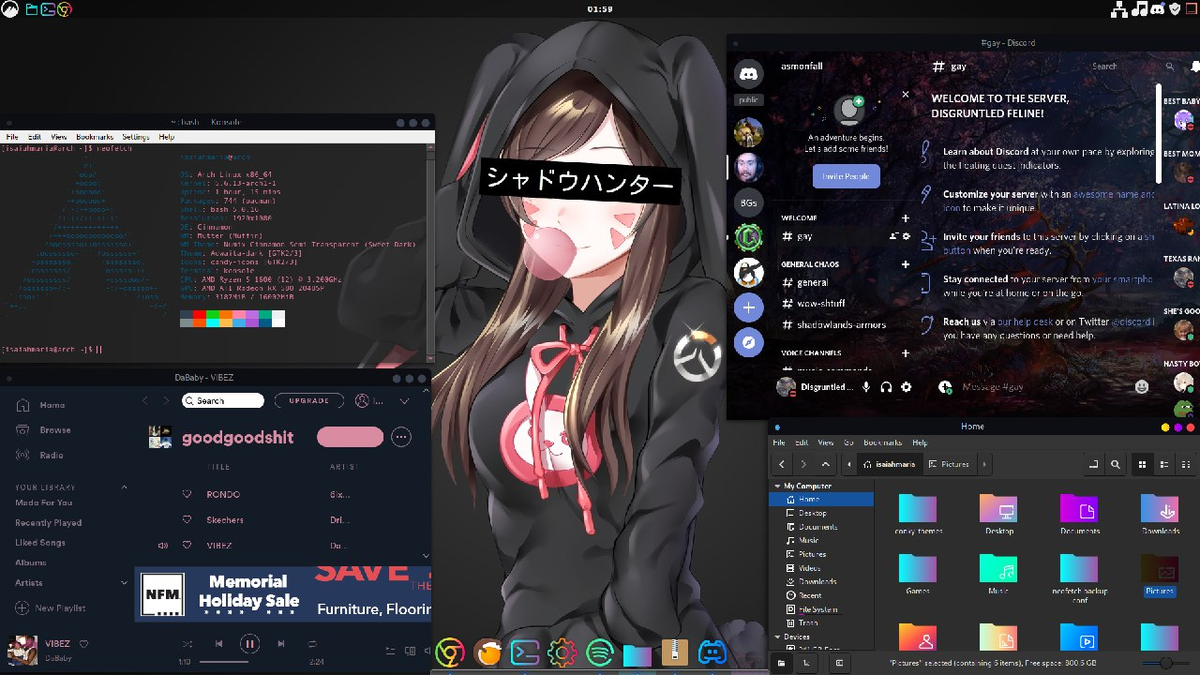Add a channel to GENERAL CHAOS category

tap(905, 265)
